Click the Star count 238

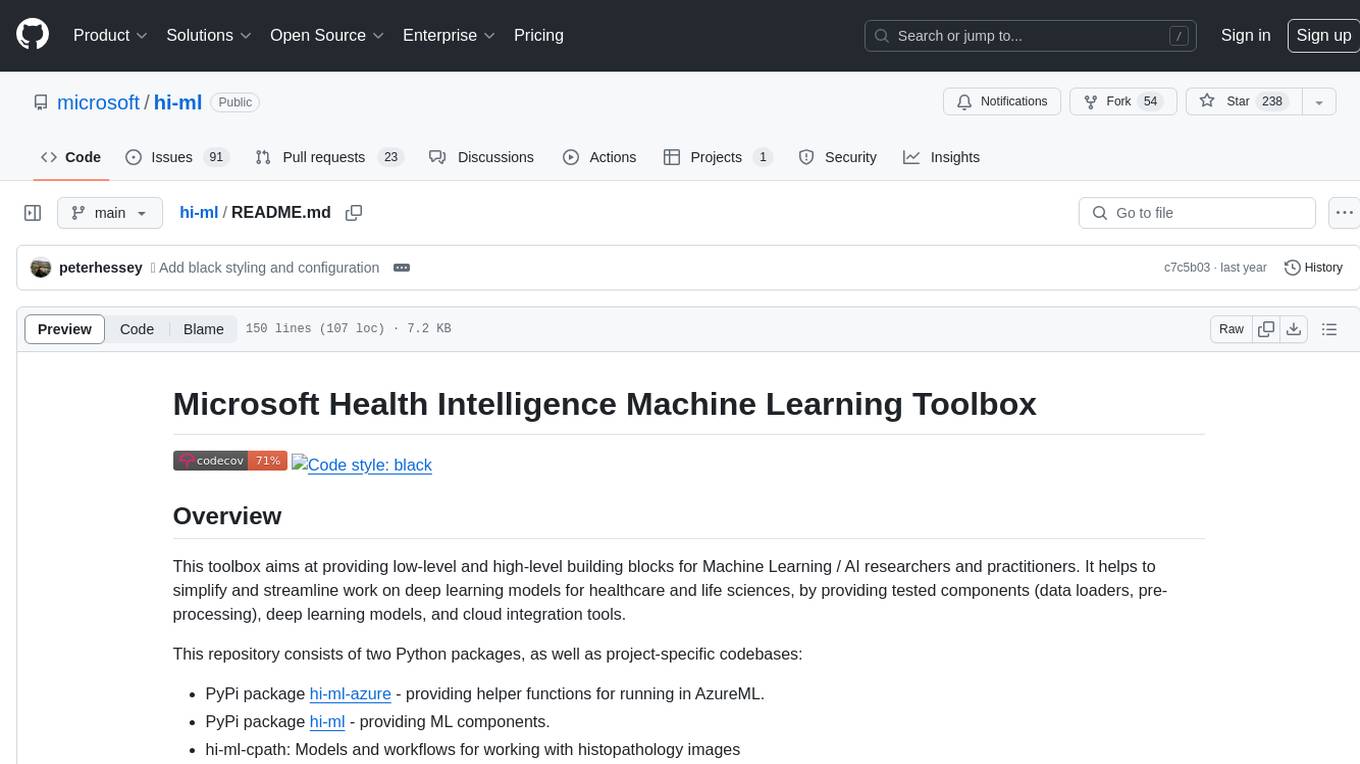[x=1272, y=101]
